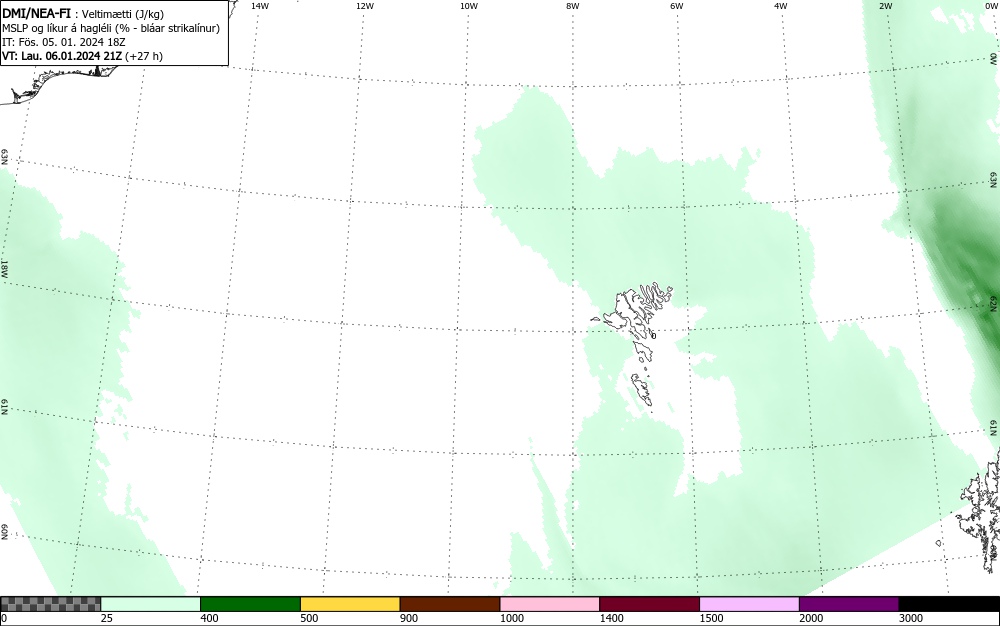Click the 12W longitude label
Screen dimensions: 1000x626
pos(365,6)
